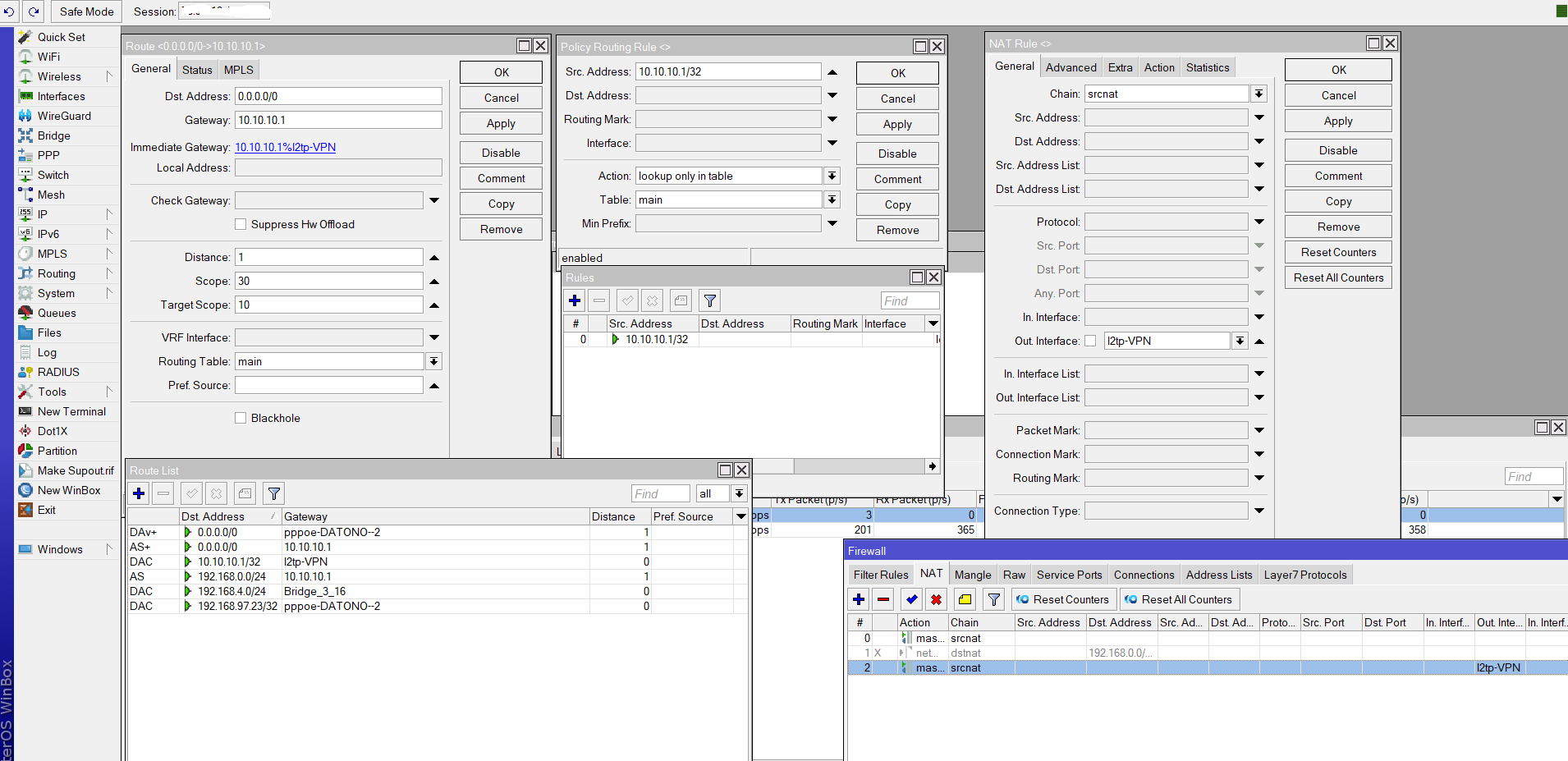Click the red X disable icon in Firewall toolbar

pos(936,599)
